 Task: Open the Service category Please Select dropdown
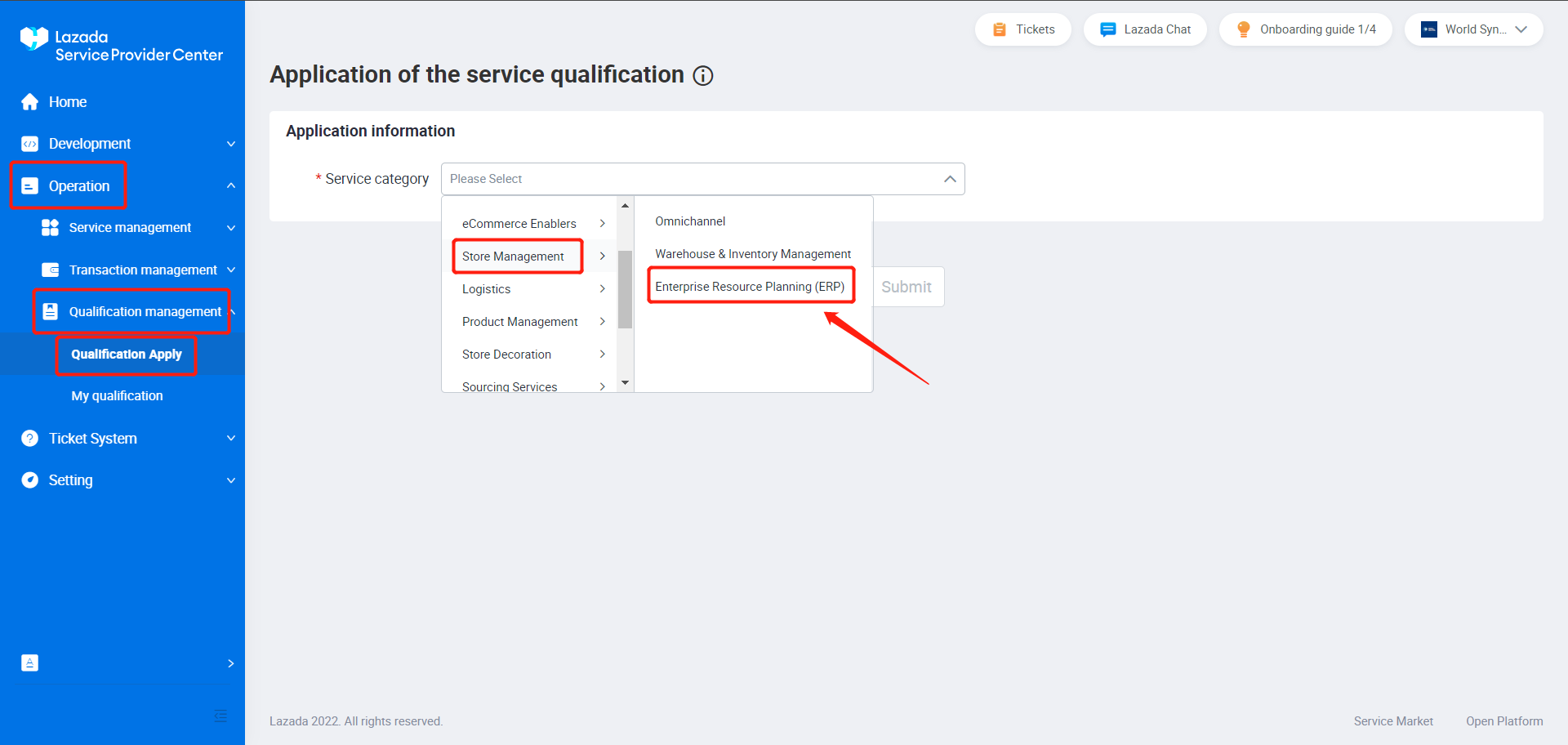(x=703, y=179)
